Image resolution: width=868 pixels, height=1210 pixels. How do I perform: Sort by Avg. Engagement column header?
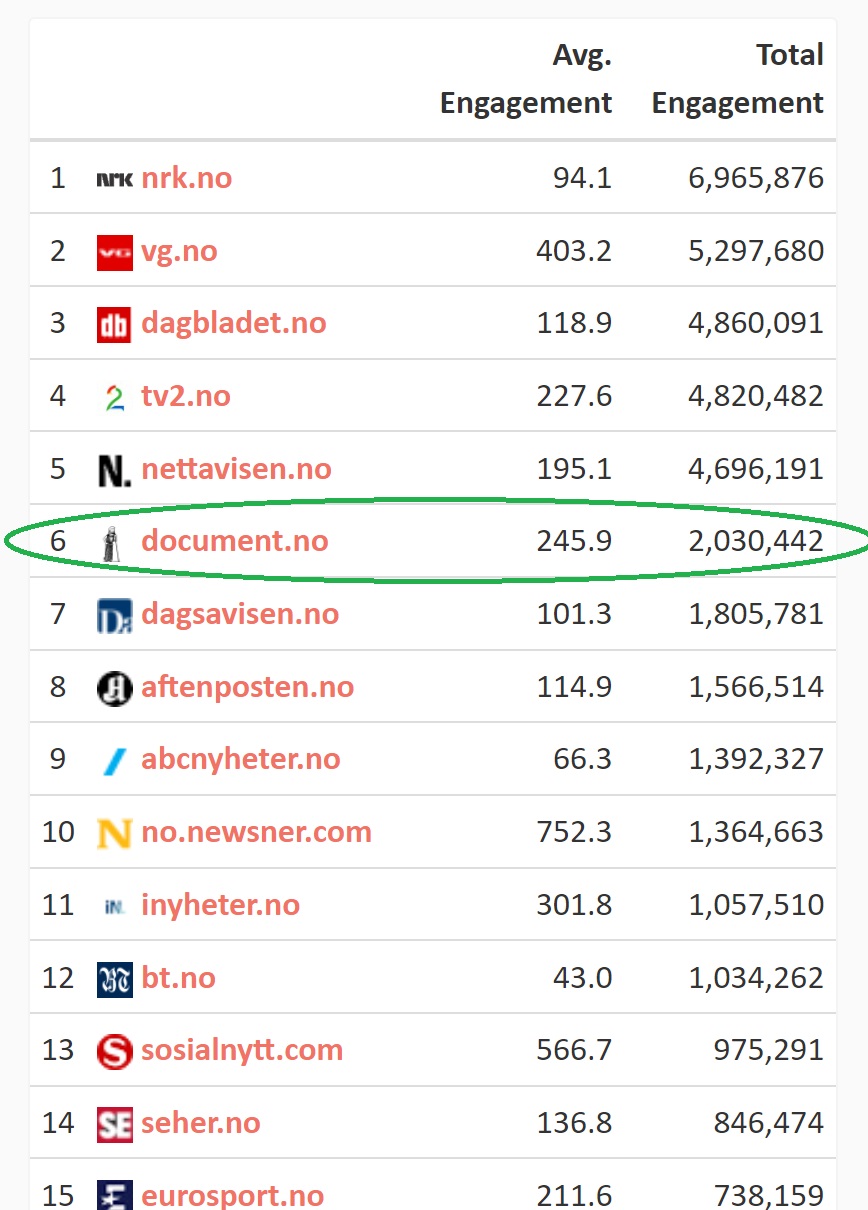526,78
